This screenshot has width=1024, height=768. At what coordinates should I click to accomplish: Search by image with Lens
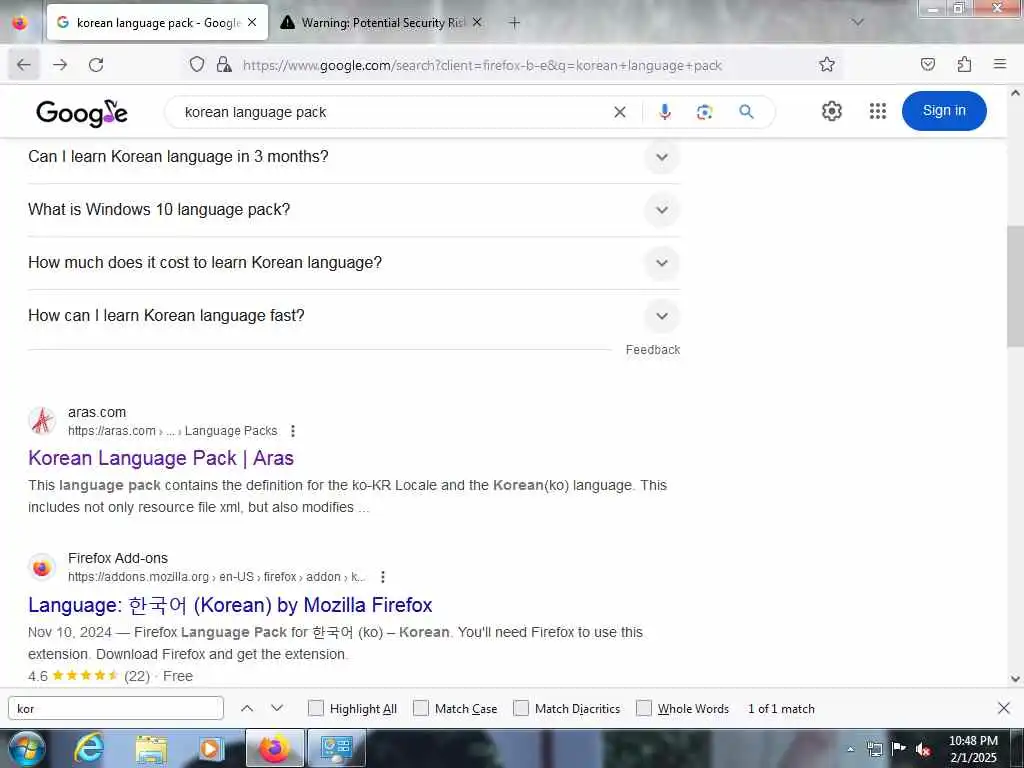(x=705, y=112)
